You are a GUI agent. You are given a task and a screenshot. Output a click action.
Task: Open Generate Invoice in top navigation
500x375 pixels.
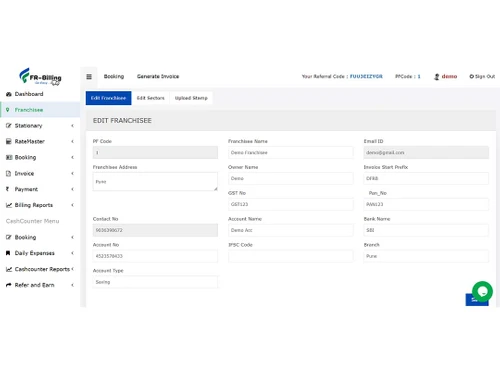click(x=158, y=76)
